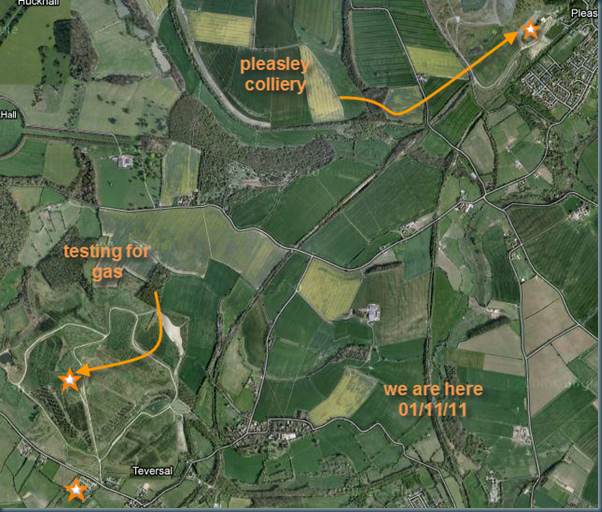Click the bright yellow field beside pleasley colliery text
This screenshot has width=602, height=512.
(321, 86)
